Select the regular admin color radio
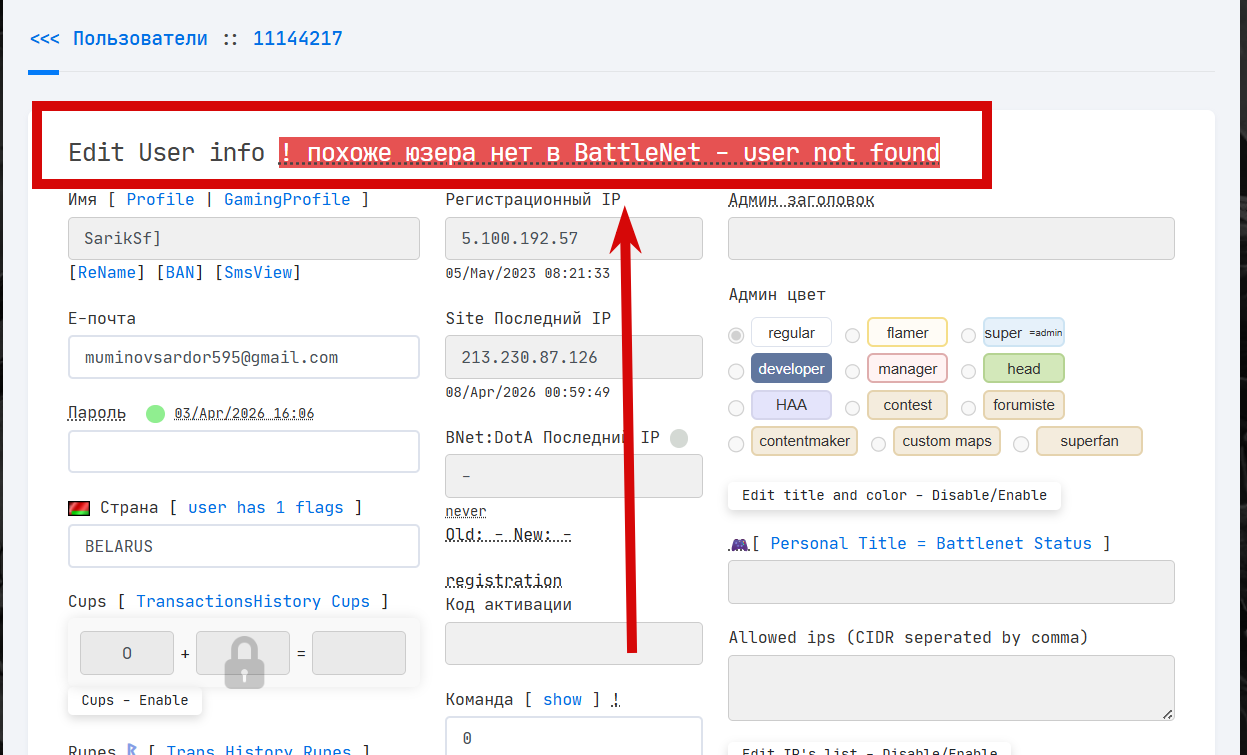1247x755 pixels. (737, 334)
